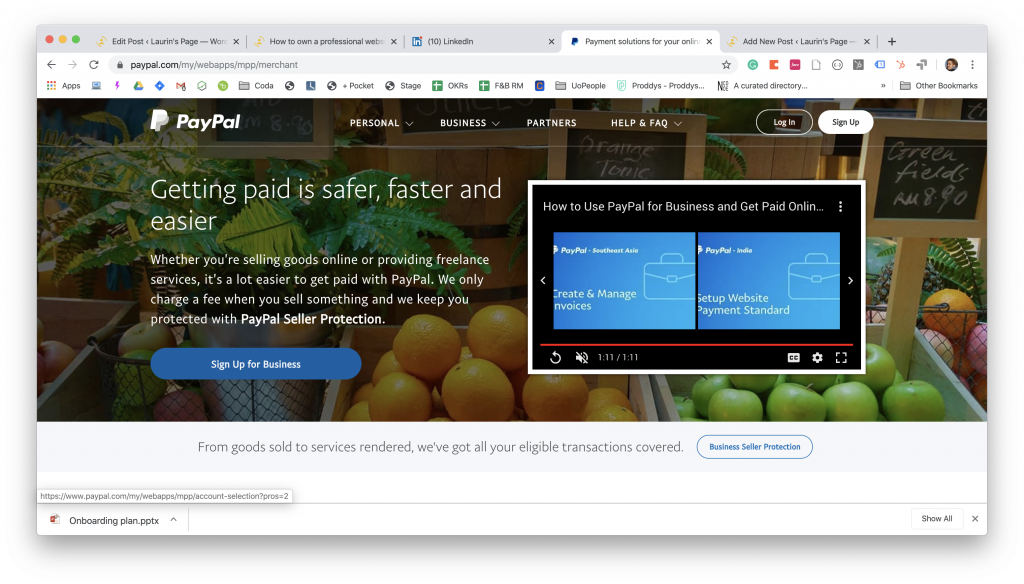Open the F&B RM bookmark
The height and width of the screenshot is (584, 1024).
click(x=501, y=86)
